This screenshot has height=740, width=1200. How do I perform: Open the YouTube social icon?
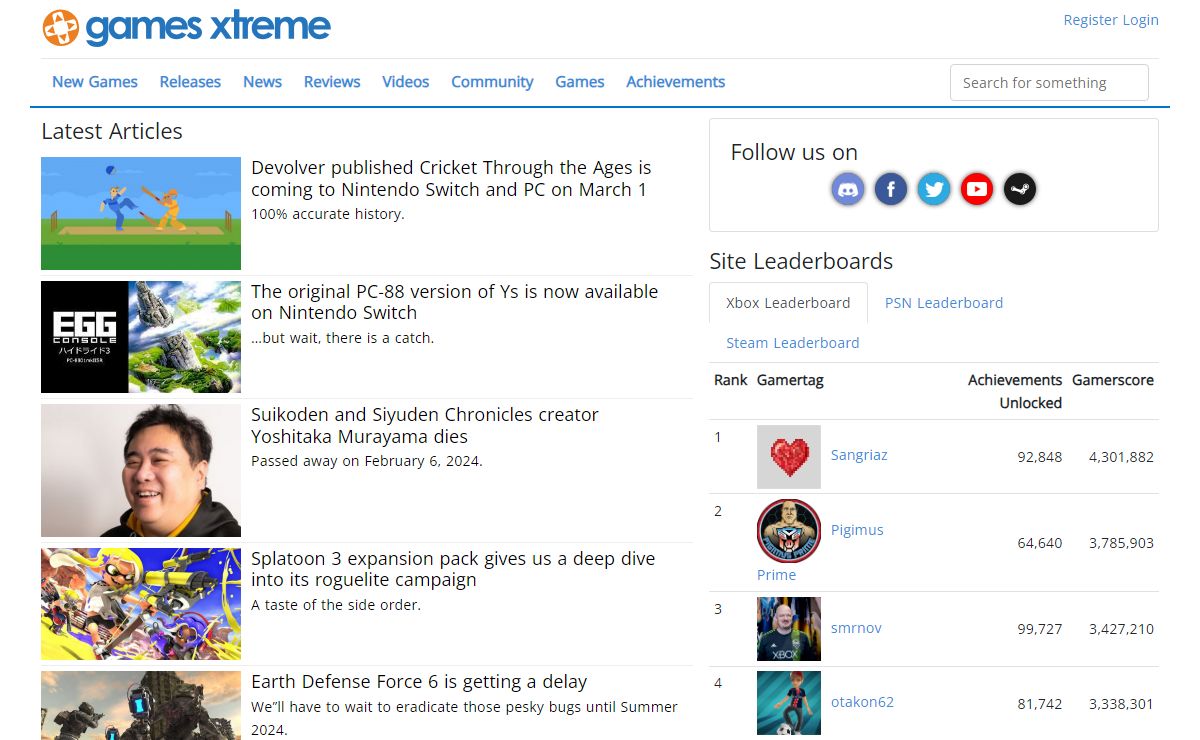coord(977,189)
